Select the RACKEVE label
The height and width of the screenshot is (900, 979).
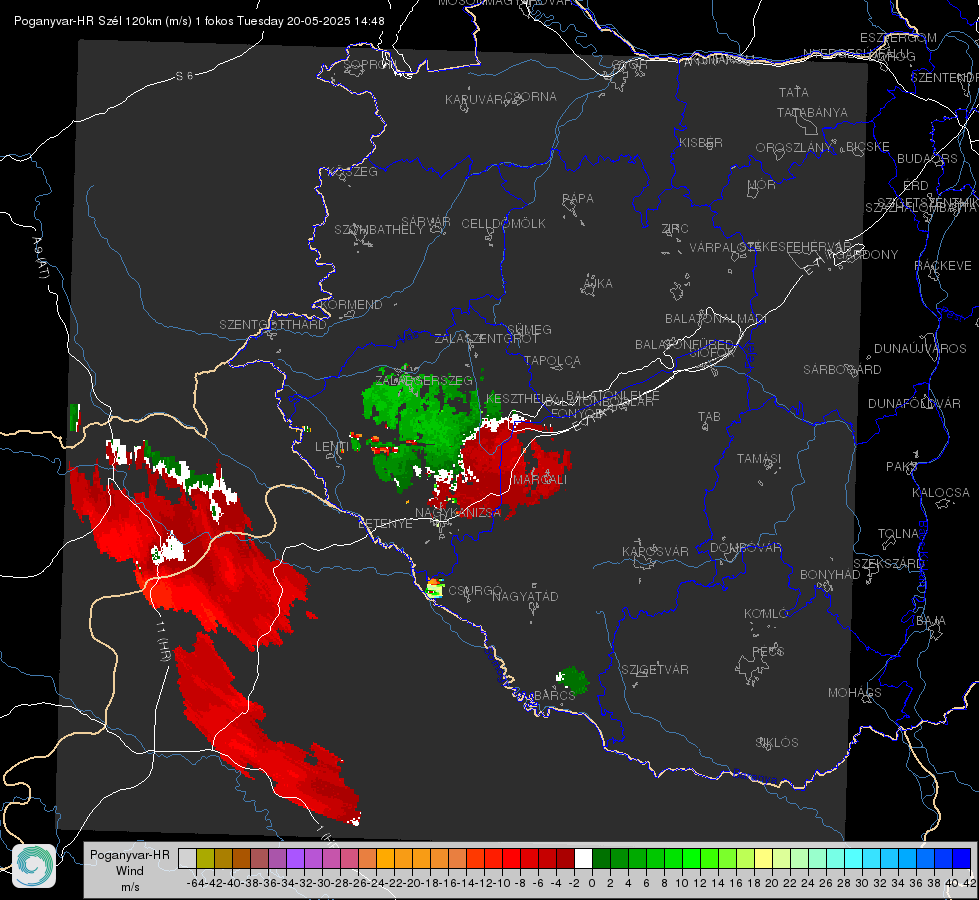tap(943, 266)
